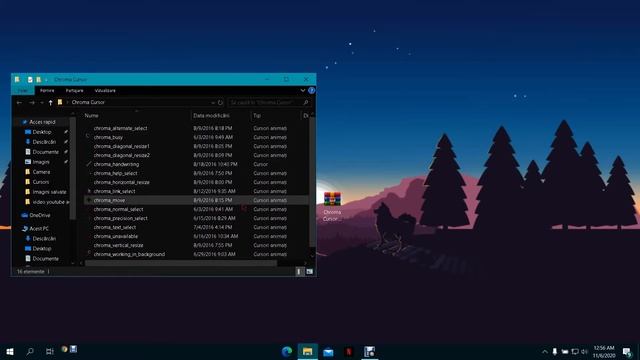Select chroma_help_select file

tap(116, 173)
